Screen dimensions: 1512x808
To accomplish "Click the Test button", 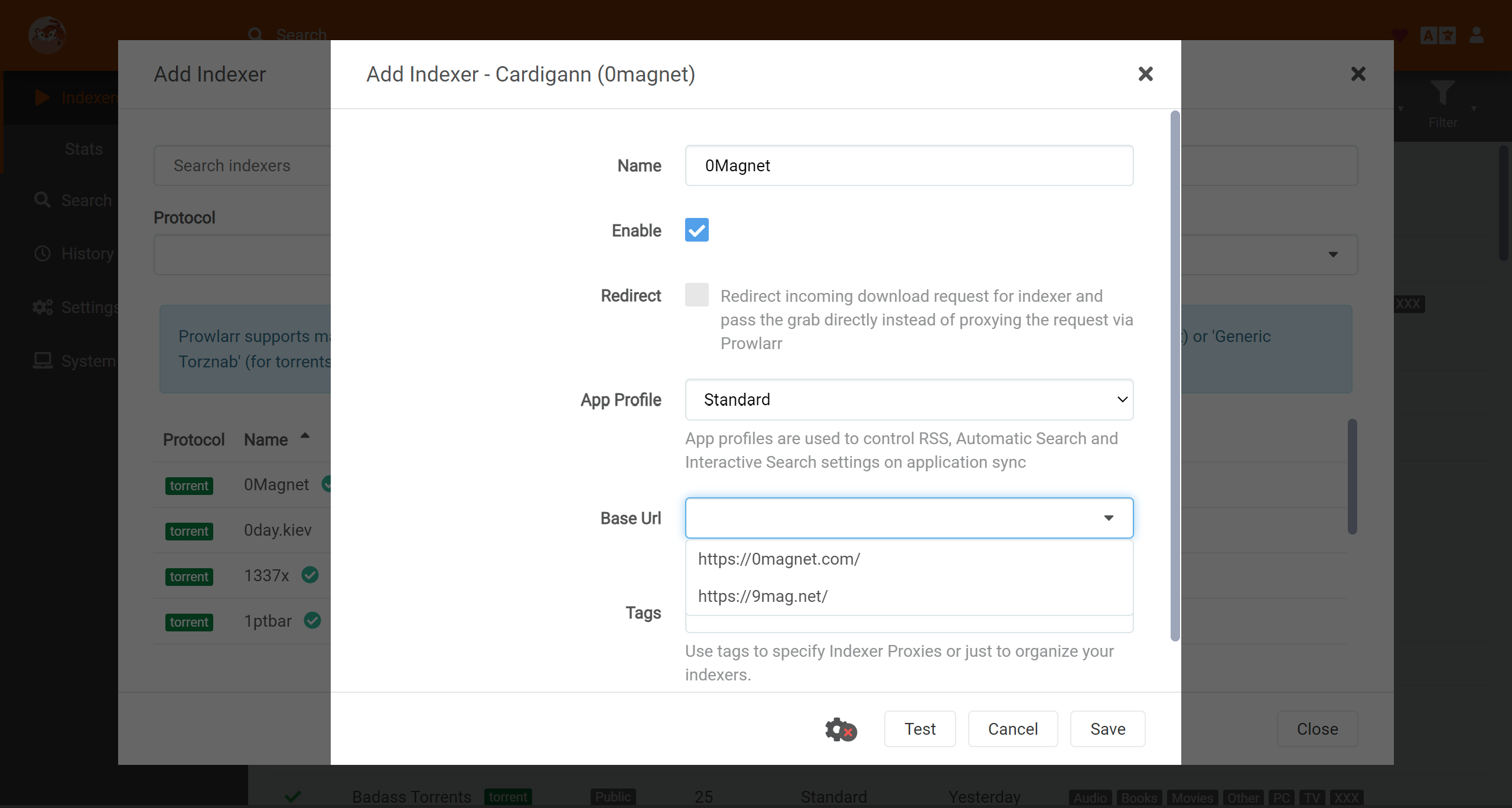I will [x=919, y=729].
